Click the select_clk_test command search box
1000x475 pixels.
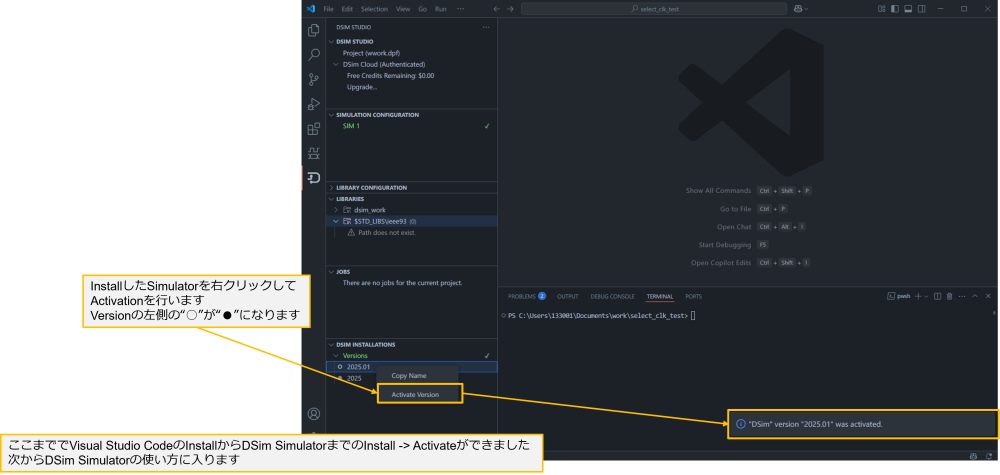tap(654, 9)
